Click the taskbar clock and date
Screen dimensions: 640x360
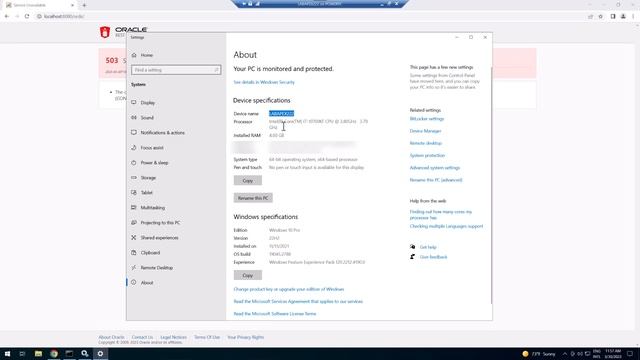pos(612,353)
